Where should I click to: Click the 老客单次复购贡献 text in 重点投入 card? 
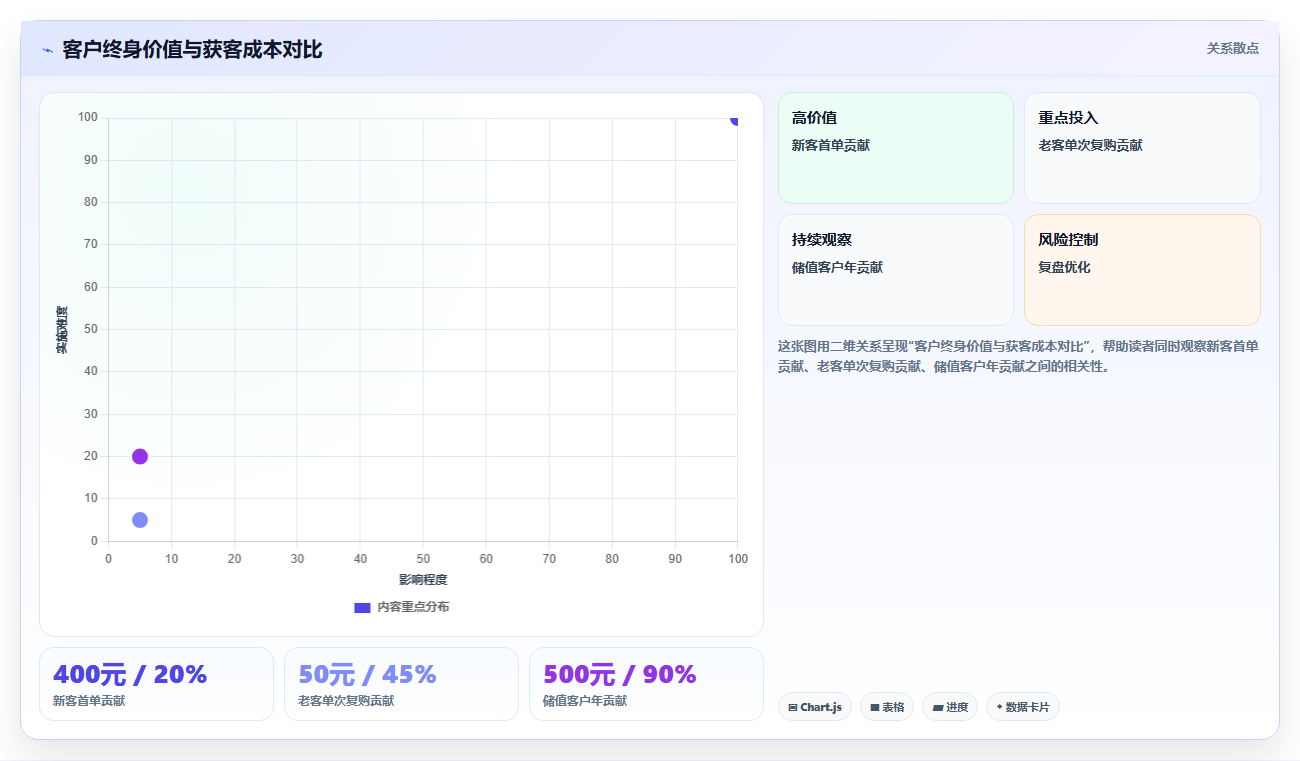click(x=1090, y=145)
